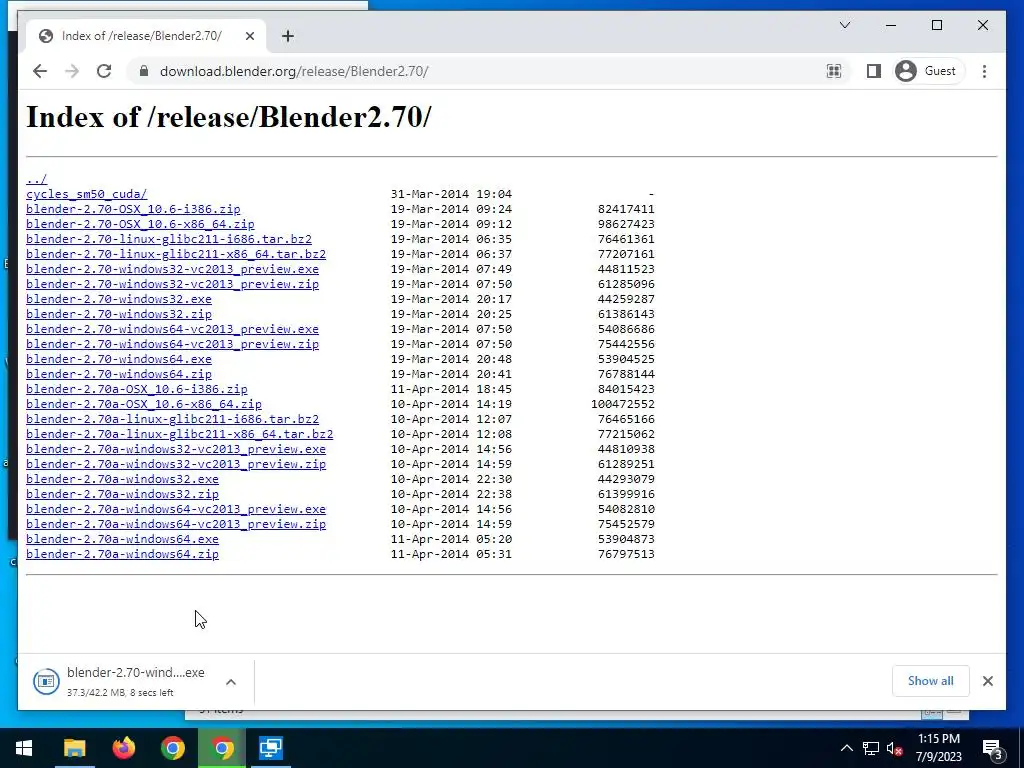Download blender-2.70-windows64.zip

(x=119, y=374)
